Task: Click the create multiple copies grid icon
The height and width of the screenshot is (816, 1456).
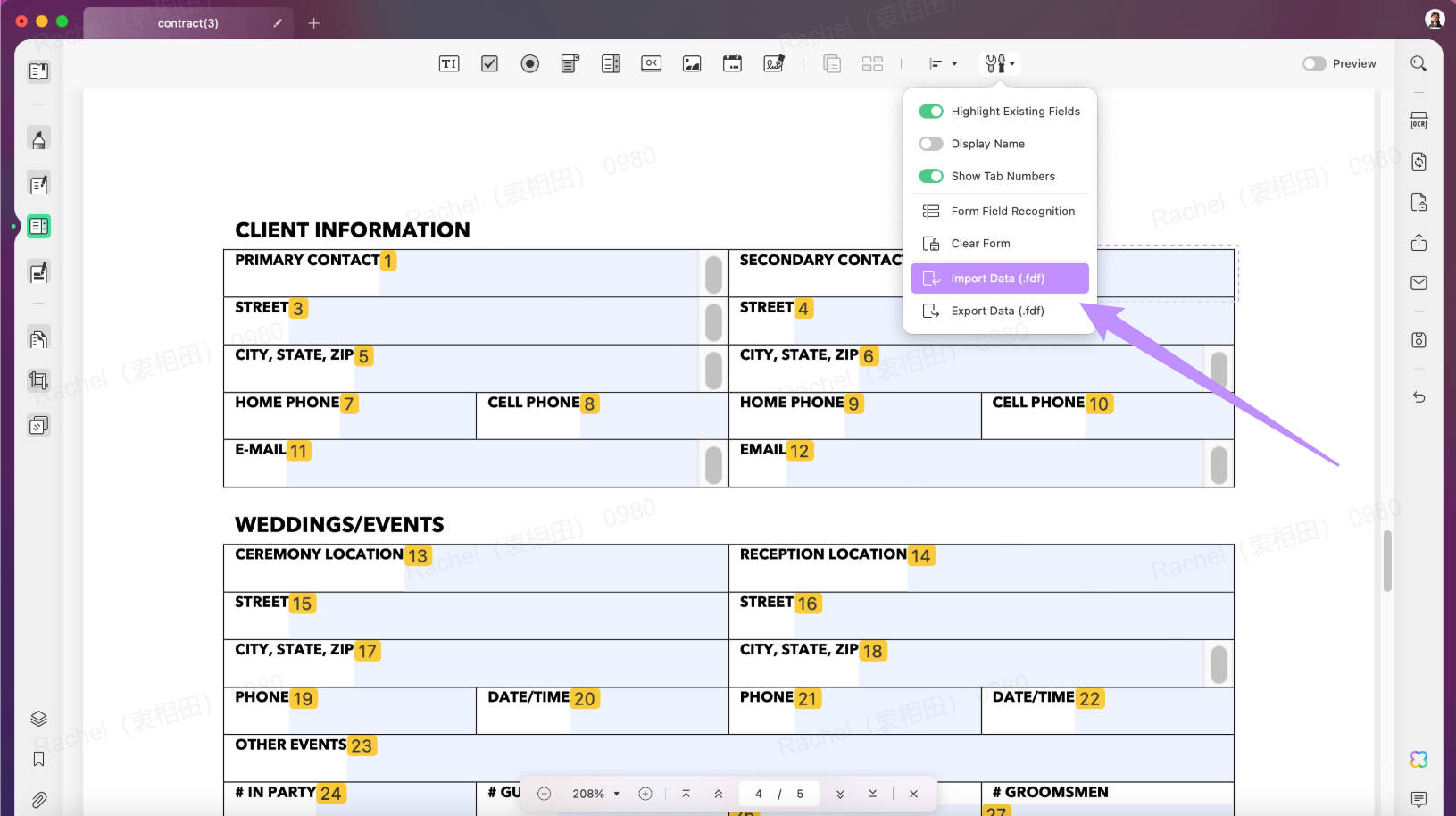Action: click(872, 63)
